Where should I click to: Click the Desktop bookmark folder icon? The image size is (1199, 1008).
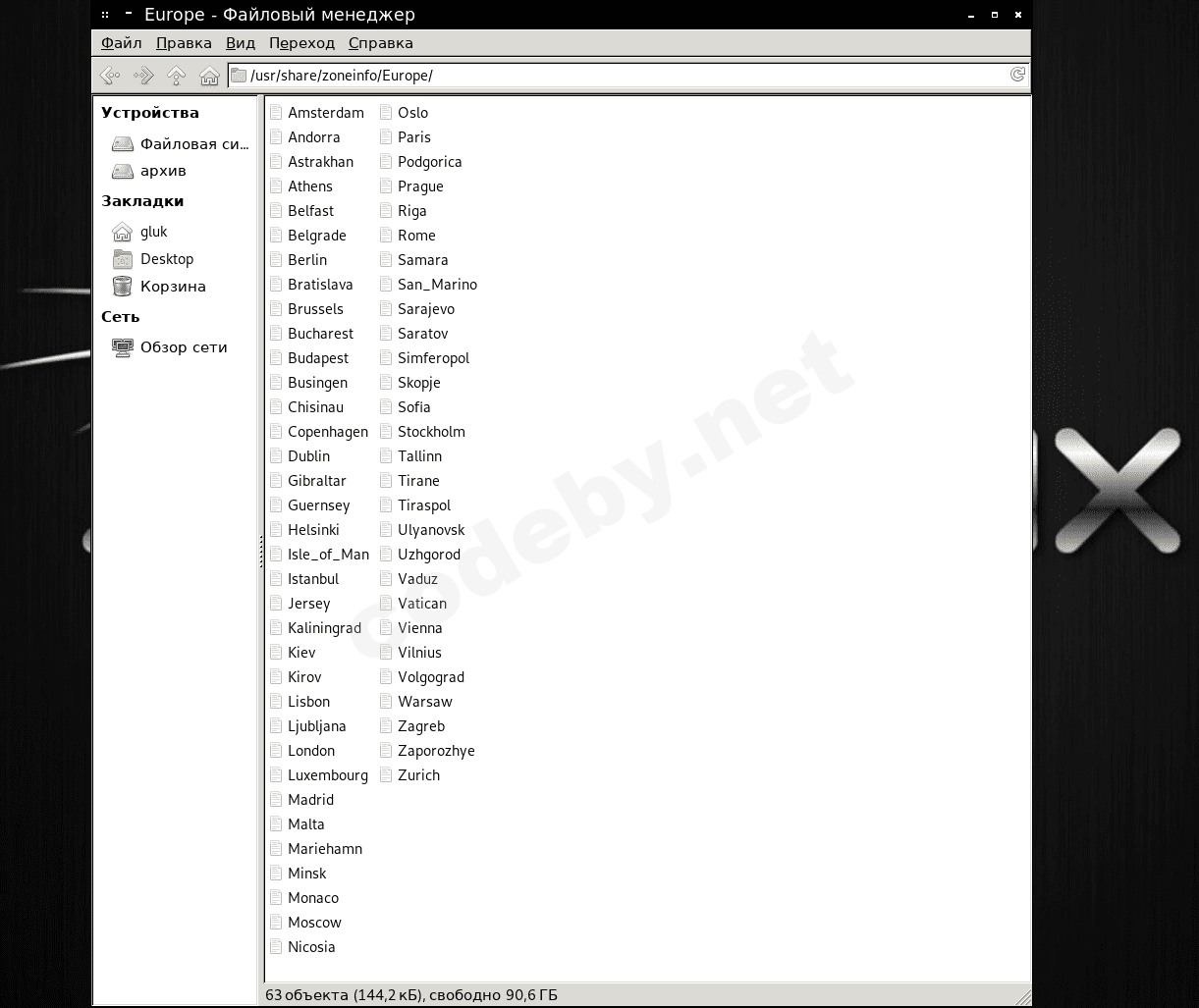[x=122, y=259]
